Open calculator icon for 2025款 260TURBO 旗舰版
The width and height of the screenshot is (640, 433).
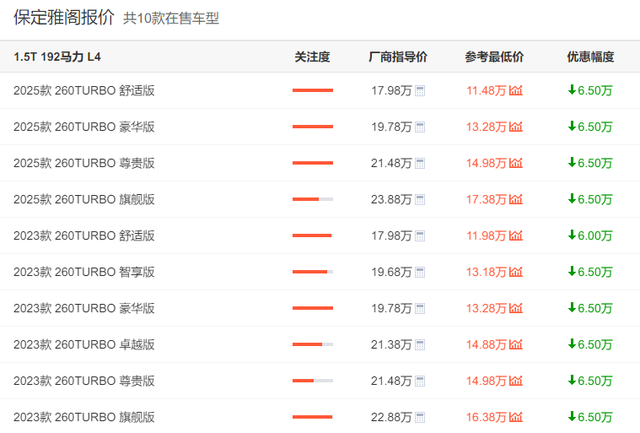tap(420, 200)
